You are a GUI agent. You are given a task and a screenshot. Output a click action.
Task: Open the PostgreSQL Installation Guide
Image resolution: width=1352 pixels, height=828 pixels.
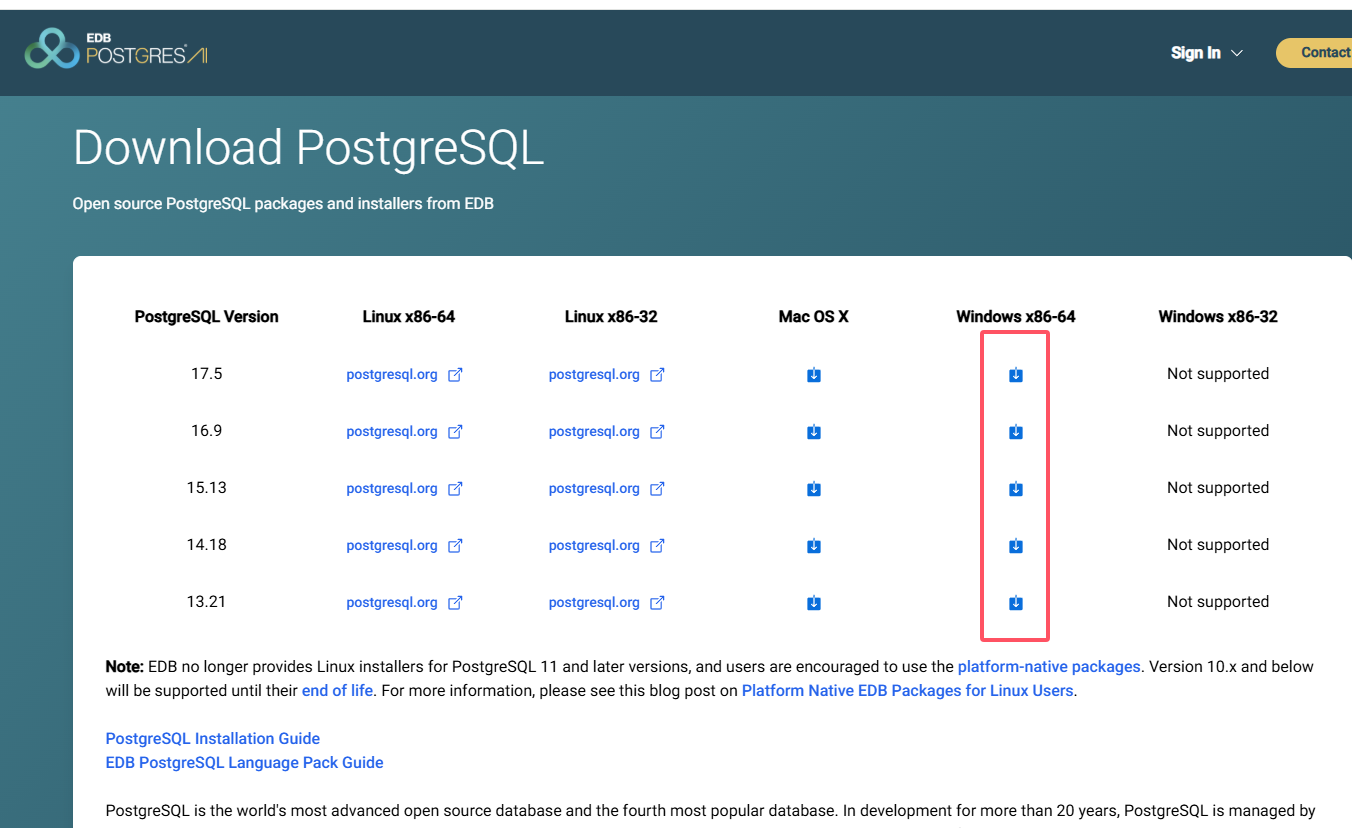click(213, 739)
